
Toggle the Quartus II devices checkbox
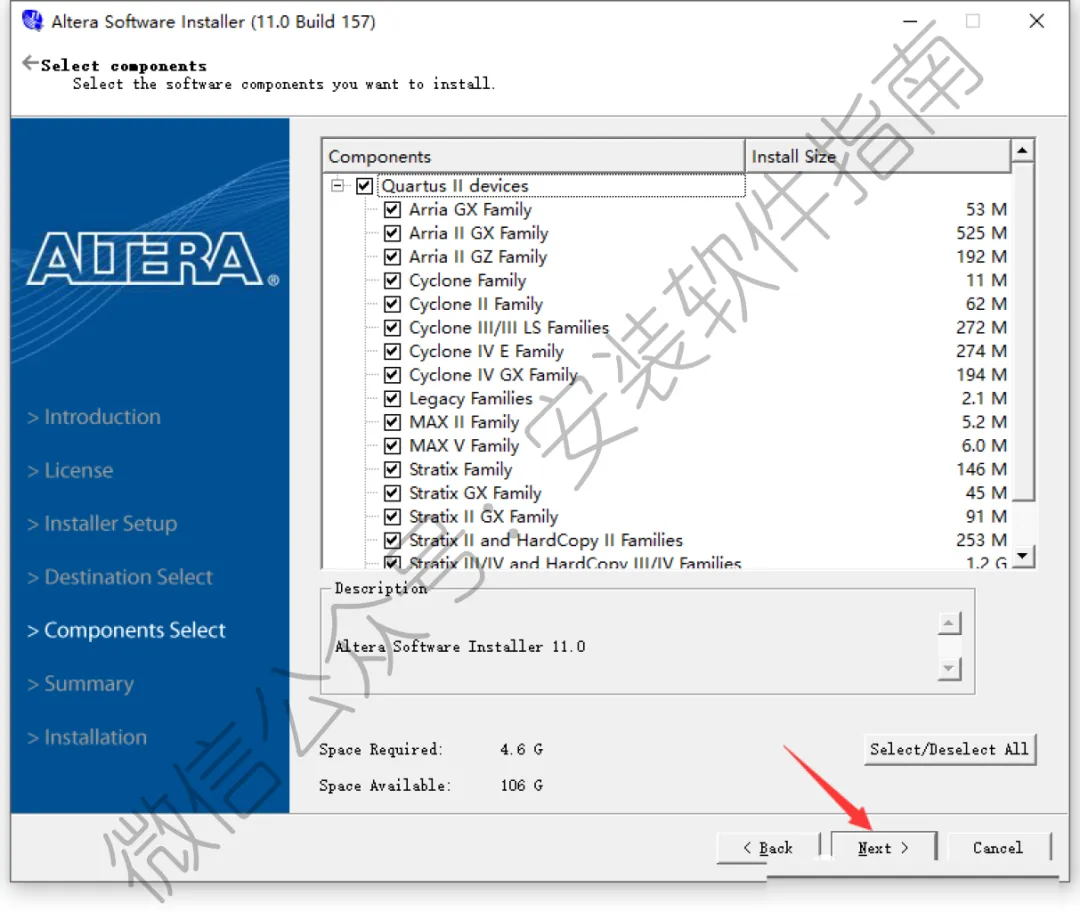pos(365,186)
